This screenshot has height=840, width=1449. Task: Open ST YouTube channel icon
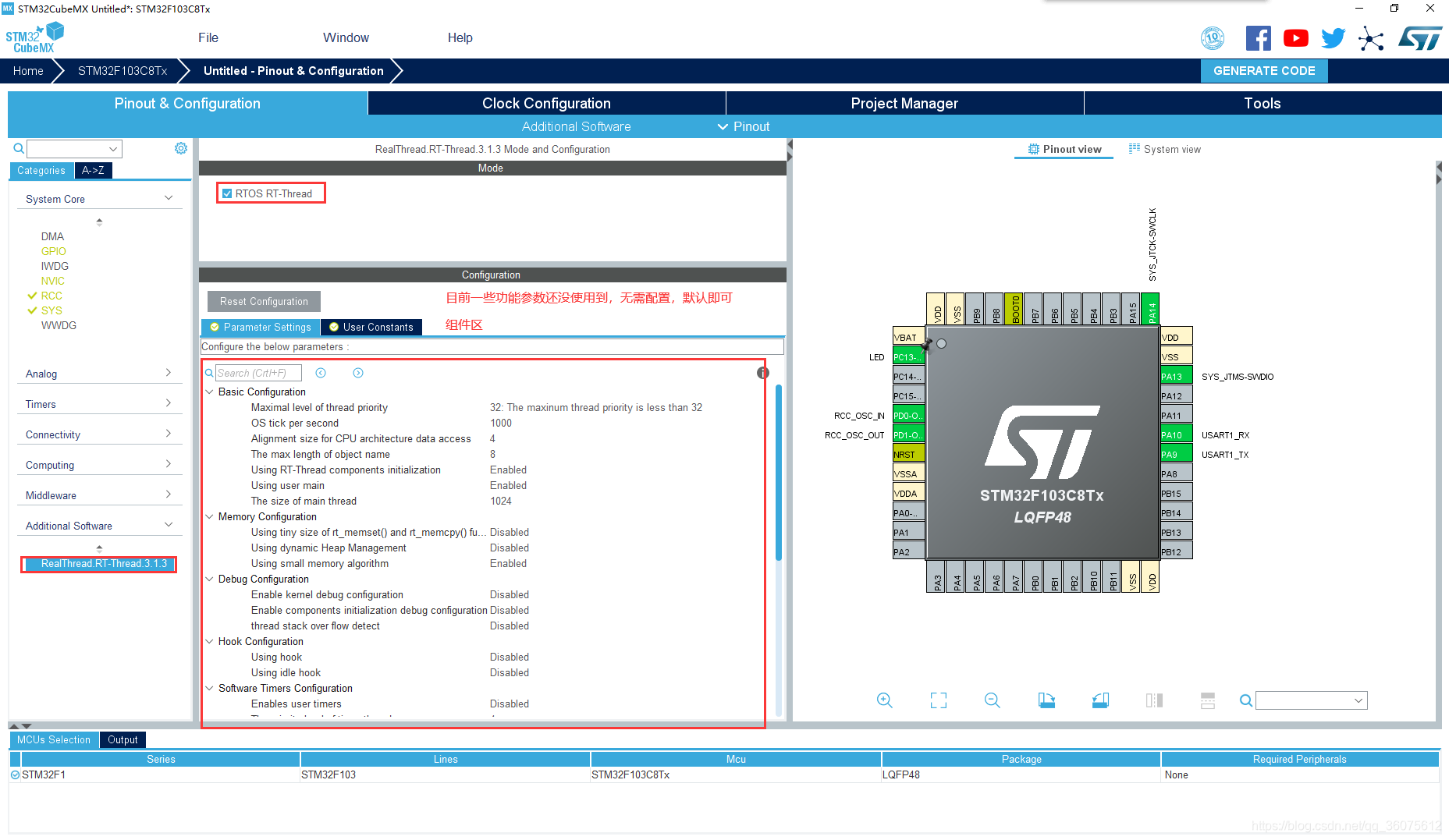click(x=1296, y=38)
